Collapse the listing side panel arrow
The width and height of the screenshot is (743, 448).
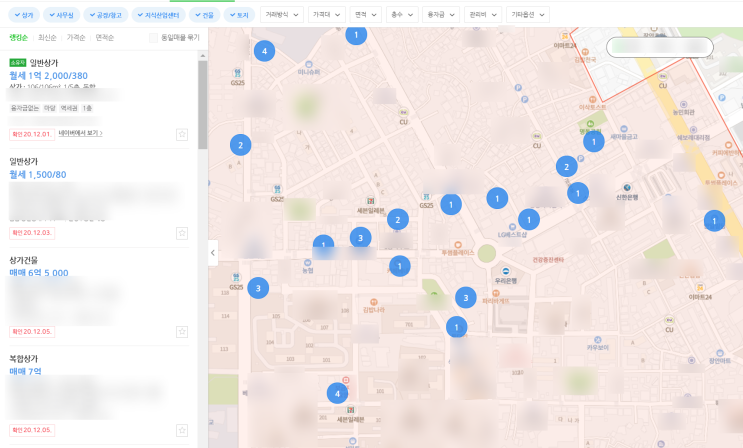tap(213, 253)
